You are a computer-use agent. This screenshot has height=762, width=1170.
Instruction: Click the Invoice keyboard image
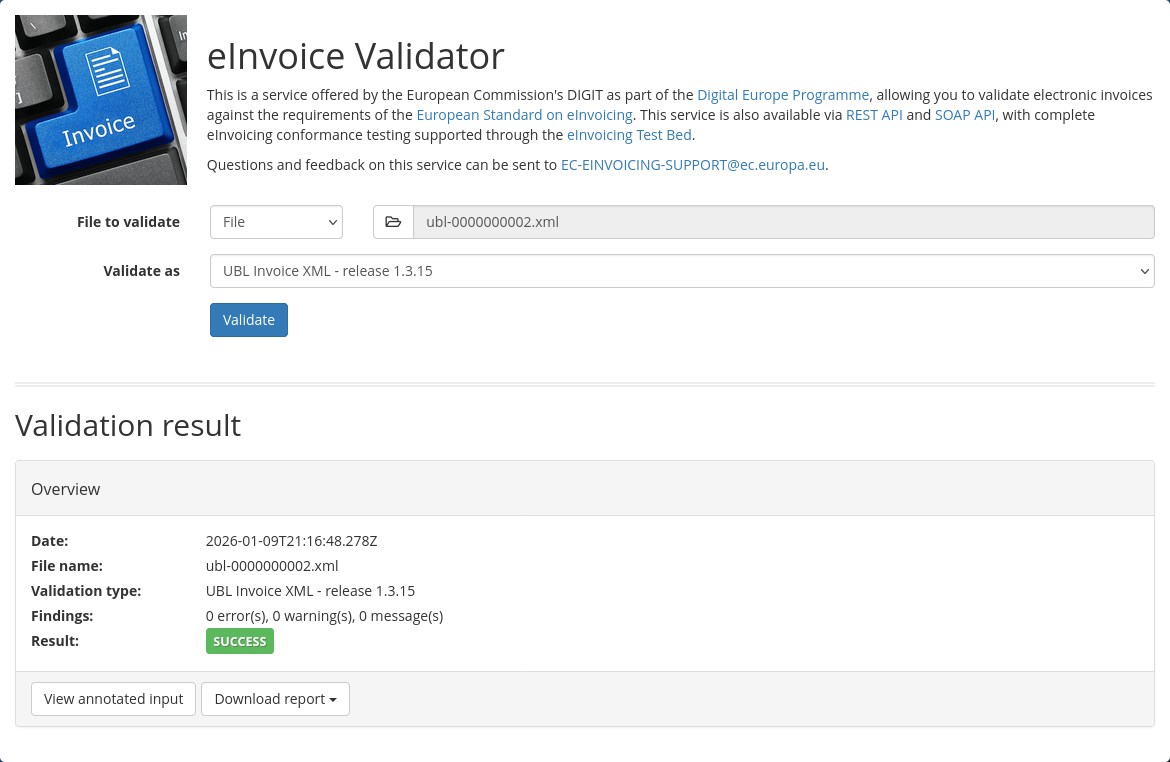[x=101, y=100]
